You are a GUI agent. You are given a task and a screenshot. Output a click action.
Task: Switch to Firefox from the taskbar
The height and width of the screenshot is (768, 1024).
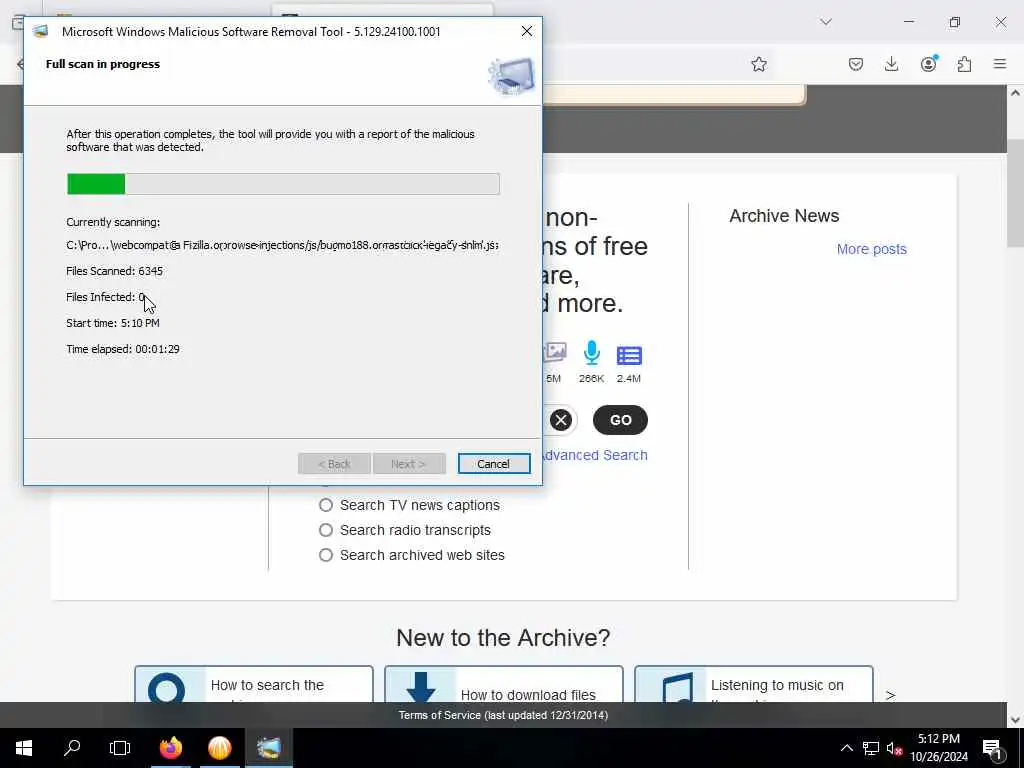171,748
